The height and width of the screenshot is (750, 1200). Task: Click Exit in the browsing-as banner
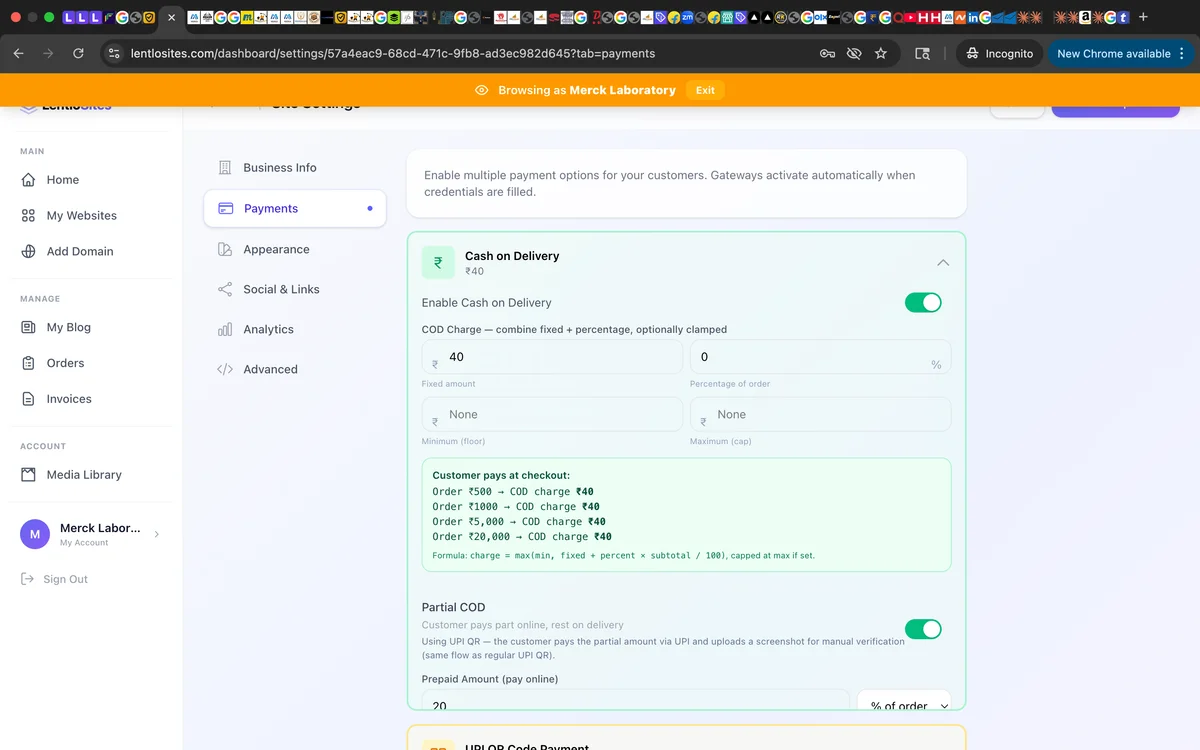click(705, 90)
